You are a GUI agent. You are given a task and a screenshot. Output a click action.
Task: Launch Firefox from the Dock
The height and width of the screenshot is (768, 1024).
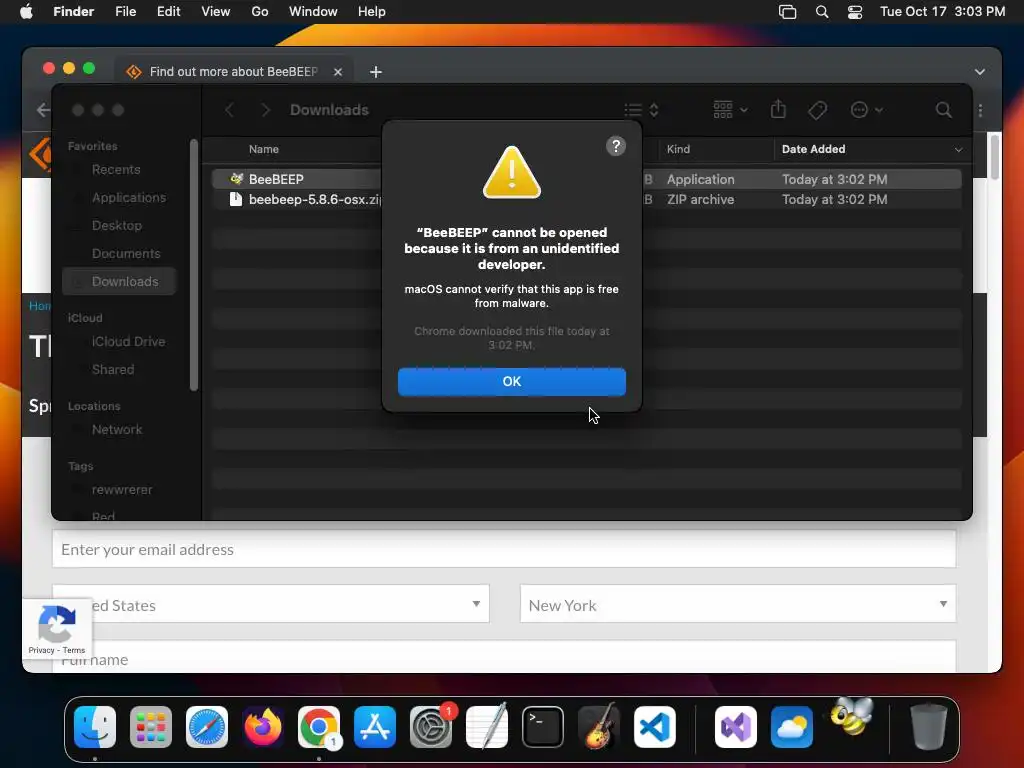pyautogui.click(x=263, y=726)
